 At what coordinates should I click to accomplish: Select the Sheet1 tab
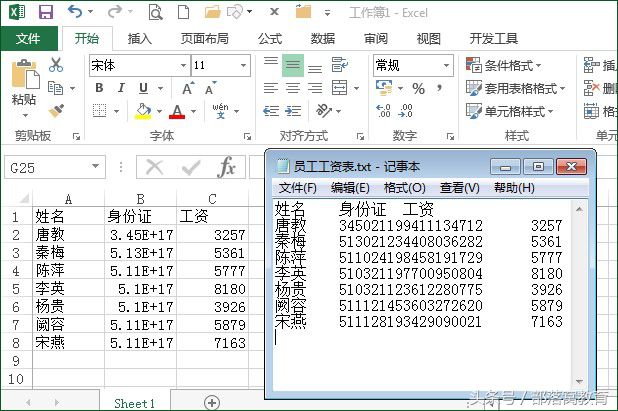coord(135,403)
